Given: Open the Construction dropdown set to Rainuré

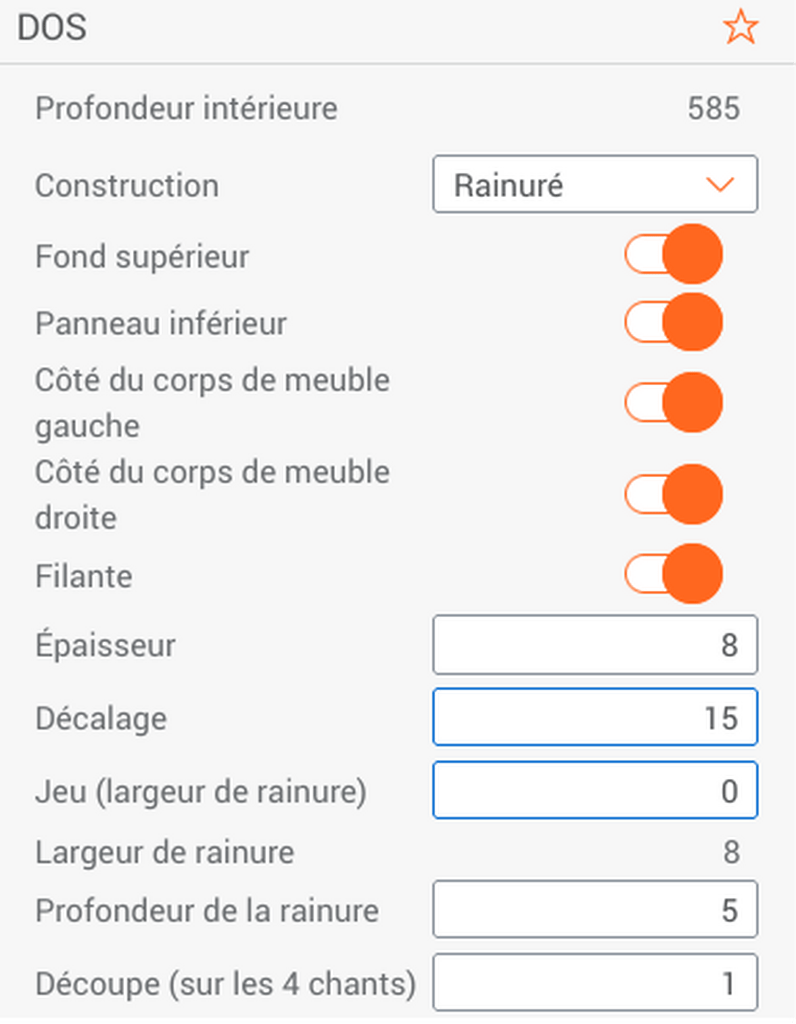Looking at the screenshot, I should click(x=595, y=185).
